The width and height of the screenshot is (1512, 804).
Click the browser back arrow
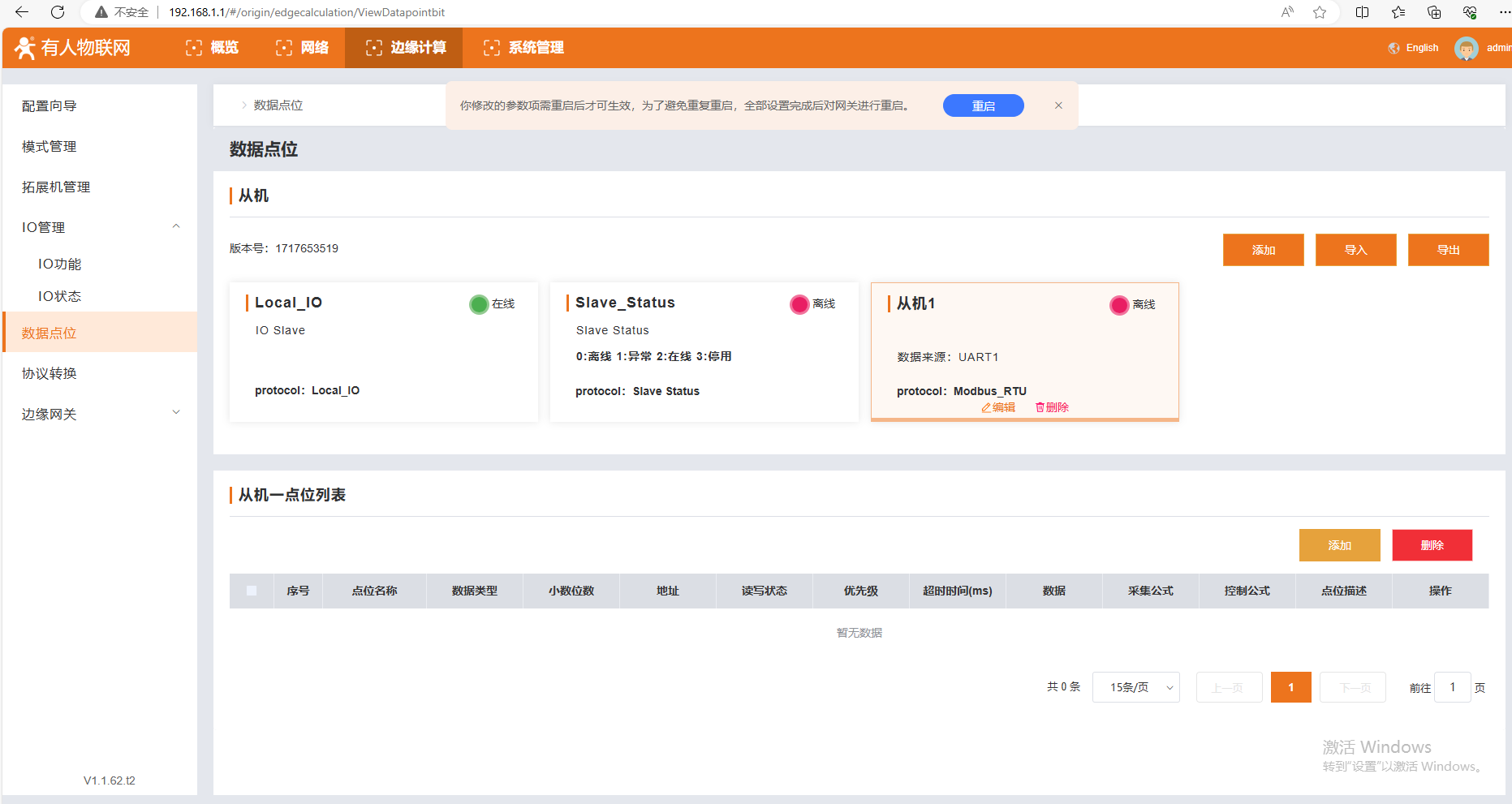[x=22, y=12]
